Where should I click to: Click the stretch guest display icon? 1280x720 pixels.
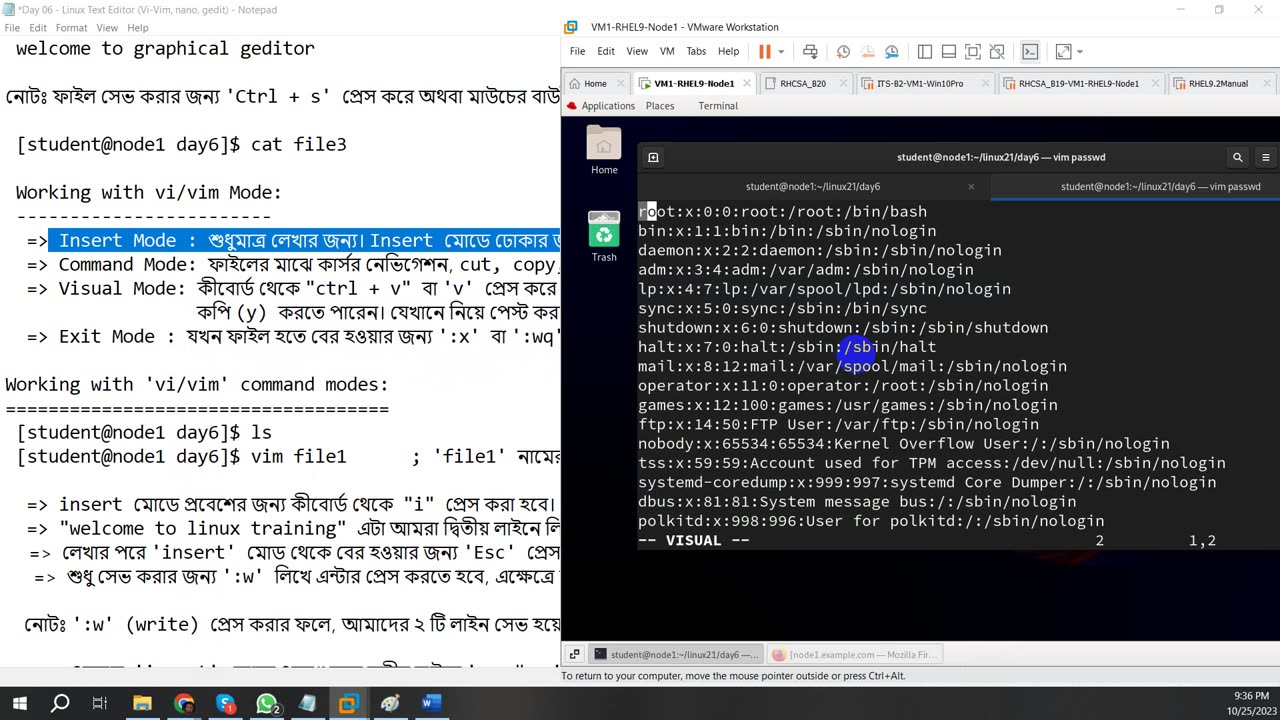point(1062,51)
